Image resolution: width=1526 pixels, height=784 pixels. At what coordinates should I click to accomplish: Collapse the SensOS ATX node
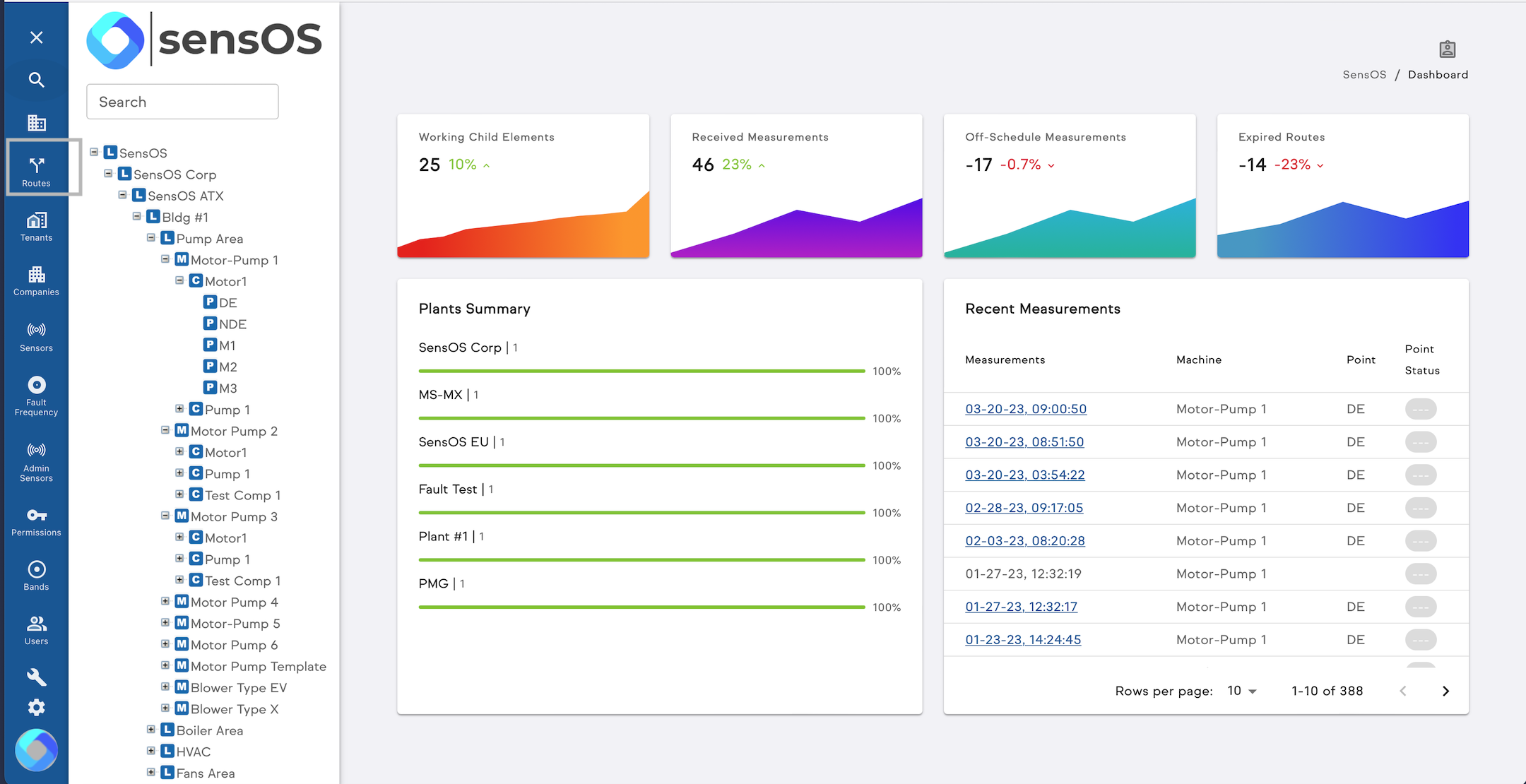point(122,194)
